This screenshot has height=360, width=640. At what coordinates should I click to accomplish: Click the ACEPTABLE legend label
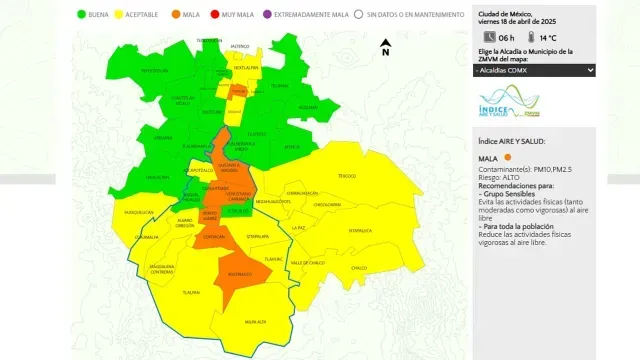[141, 15]
